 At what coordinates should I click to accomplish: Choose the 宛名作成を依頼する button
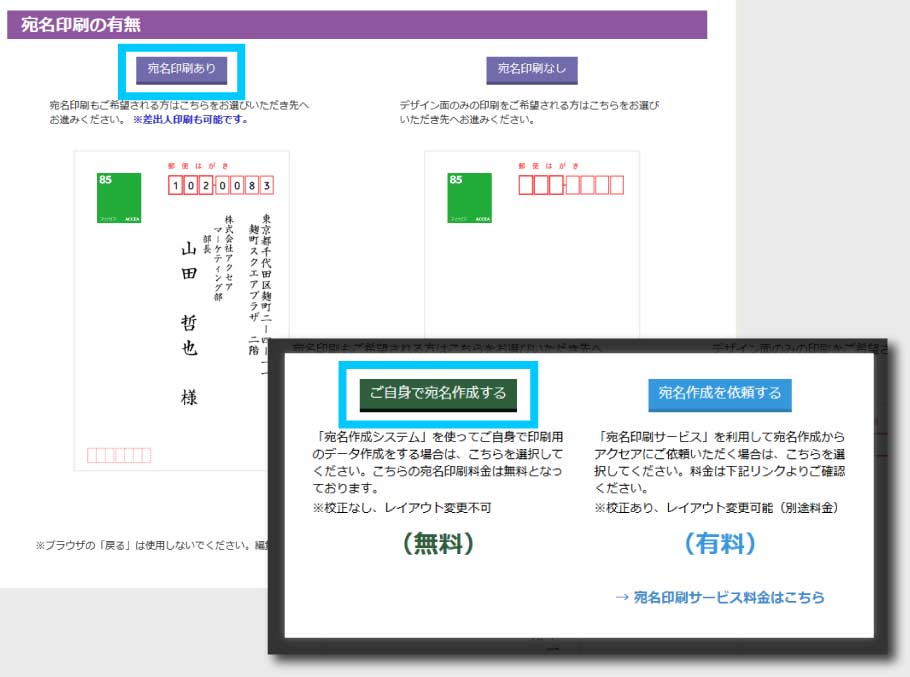pos(719,393)
